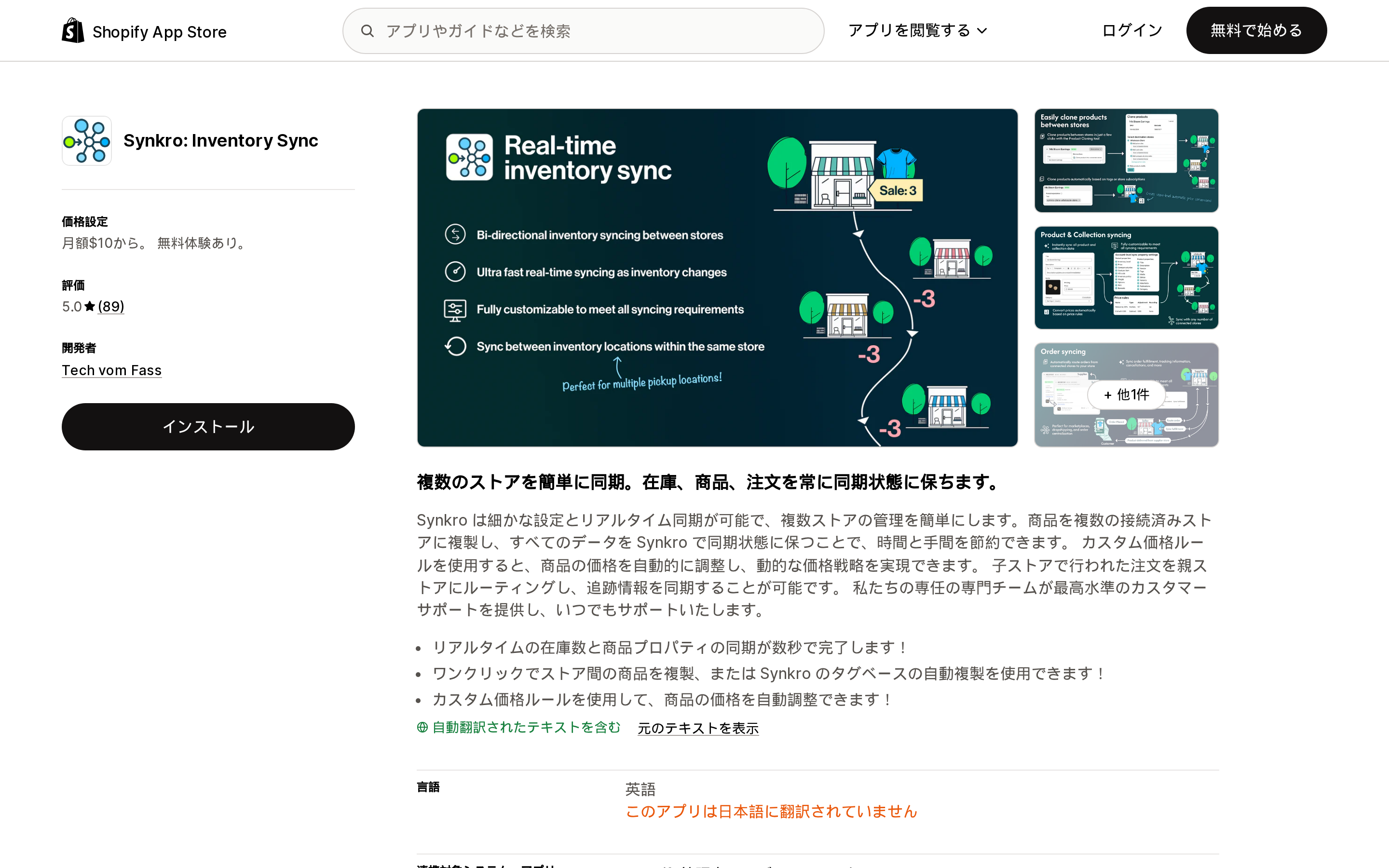Screen dimensions: 1389x868
Task: Click the Synkro: Inventory Sync title
Action: pyautogui.click(x=220, y=141)
